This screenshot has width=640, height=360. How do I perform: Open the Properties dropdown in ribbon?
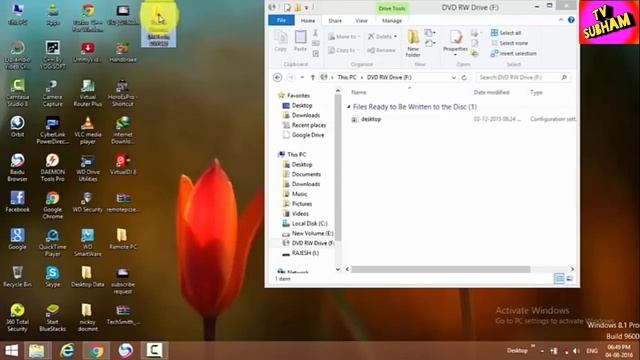point(456,54)
